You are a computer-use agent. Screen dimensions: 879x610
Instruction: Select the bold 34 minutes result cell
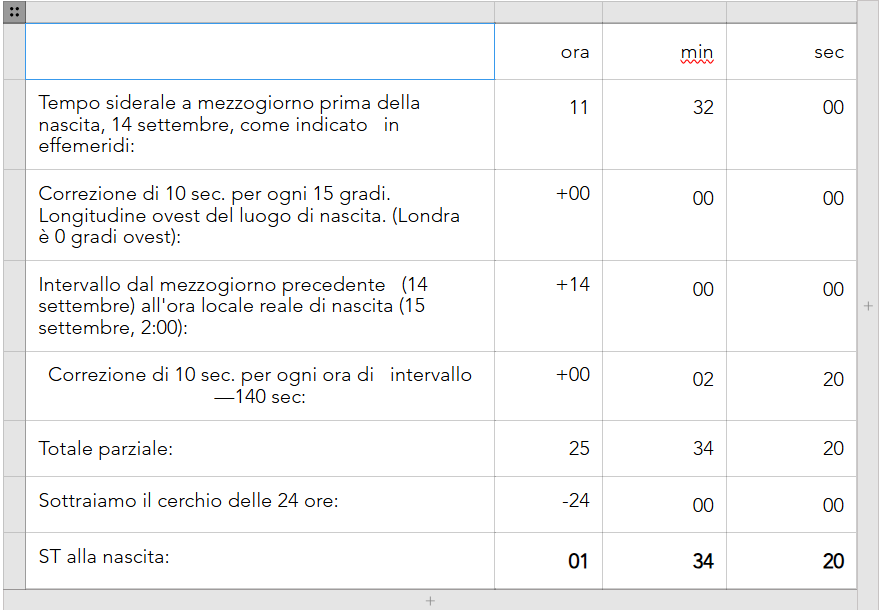point(664,561)
